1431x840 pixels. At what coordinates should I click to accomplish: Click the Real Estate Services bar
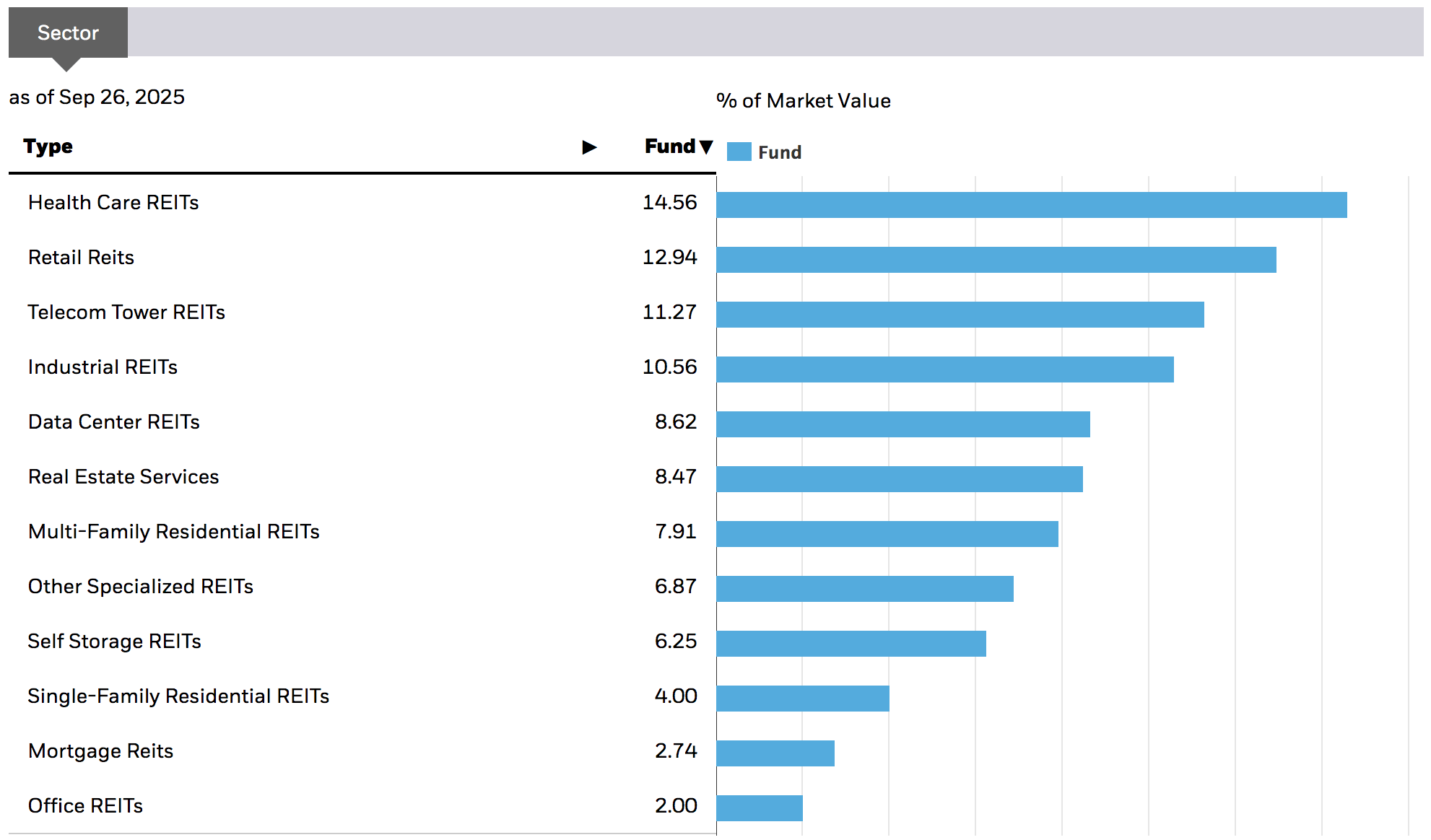[899, 479]
